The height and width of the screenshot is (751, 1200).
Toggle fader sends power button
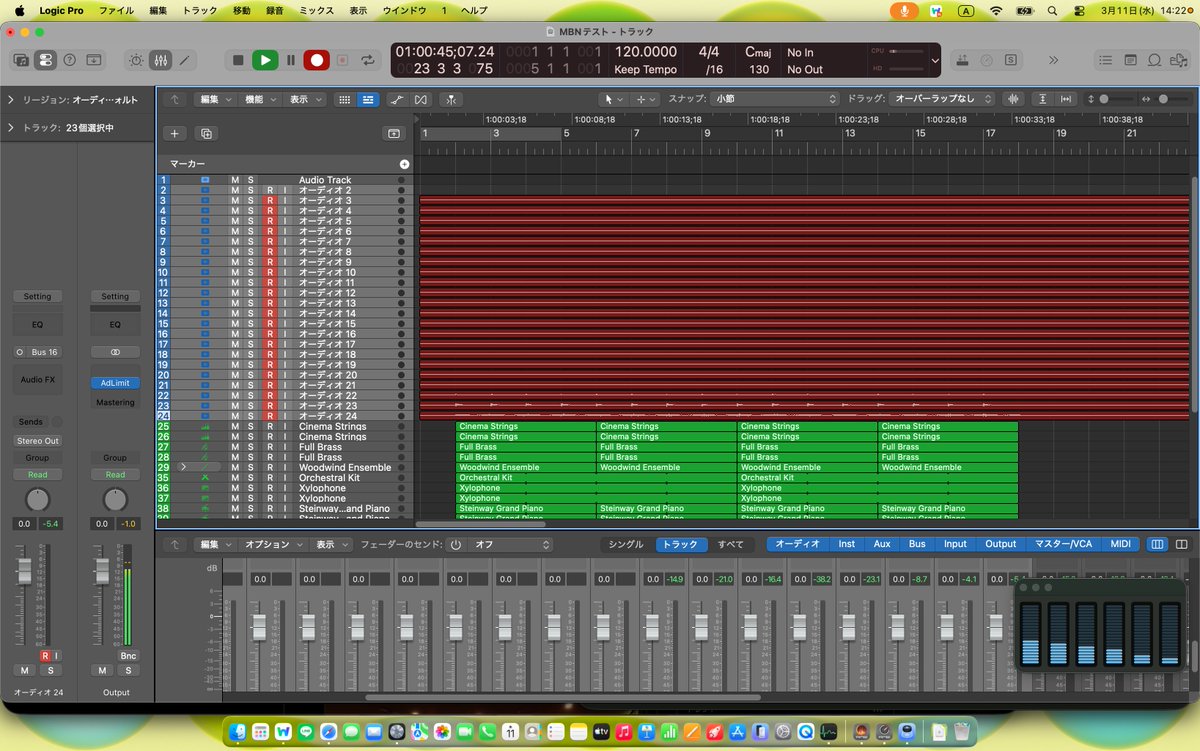pos(455,545)
